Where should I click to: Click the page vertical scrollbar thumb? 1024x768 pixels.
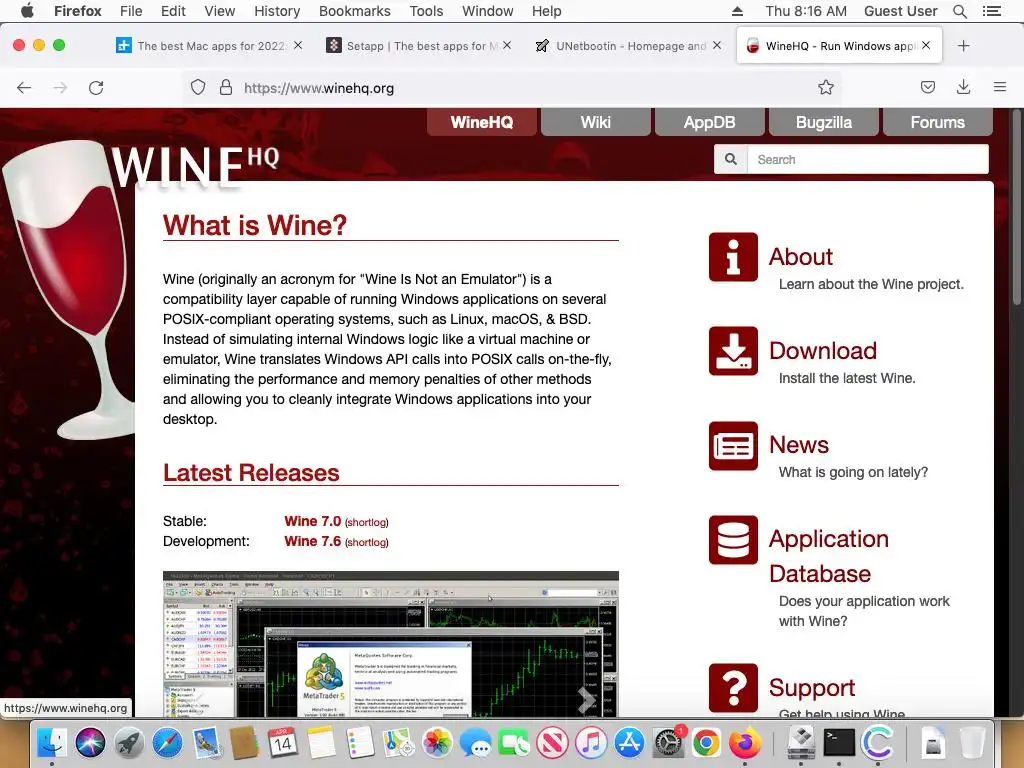point(1016,206)
